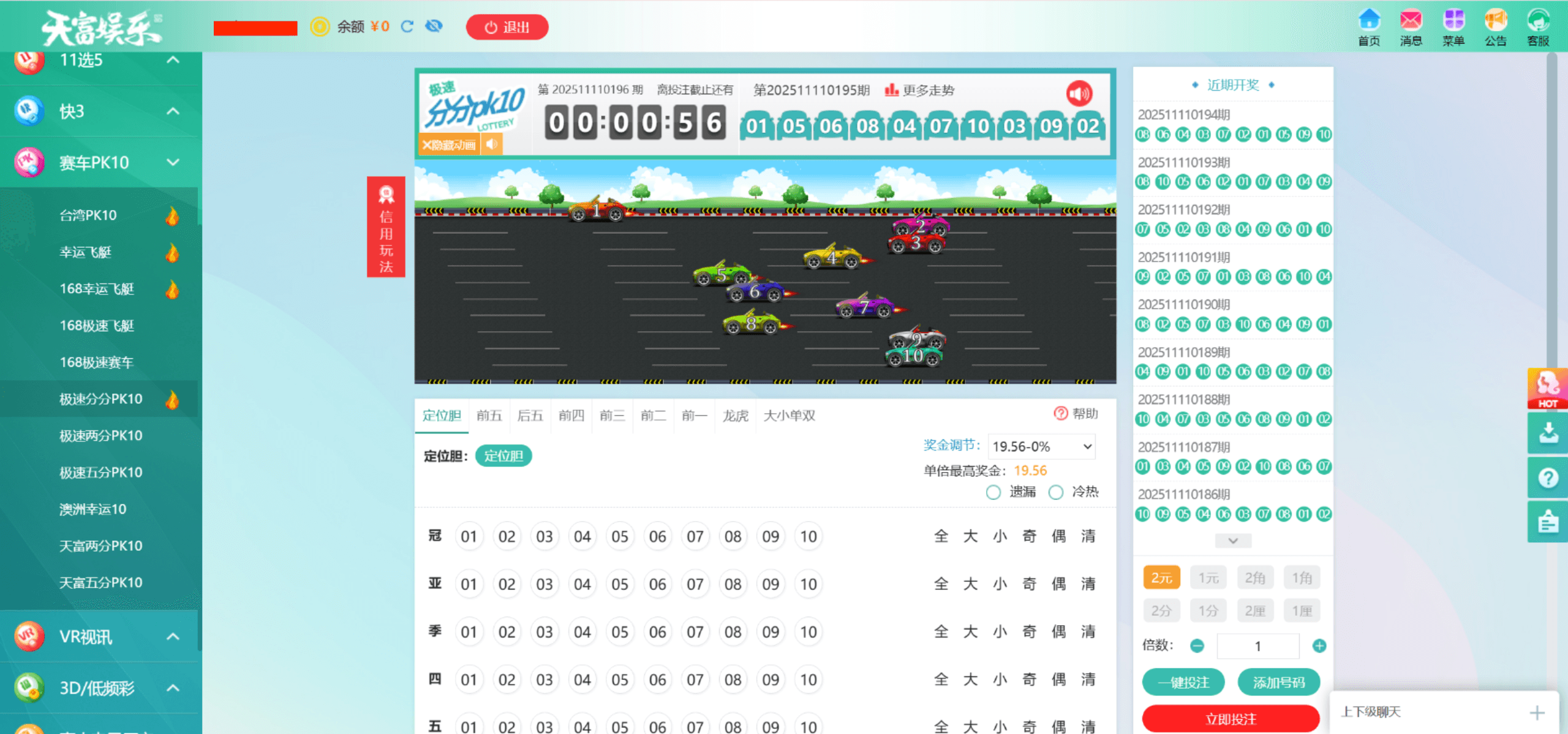The image size is (1568, 734).
Task: Click the 倍数 multiplier input field
Action: 1257,646
